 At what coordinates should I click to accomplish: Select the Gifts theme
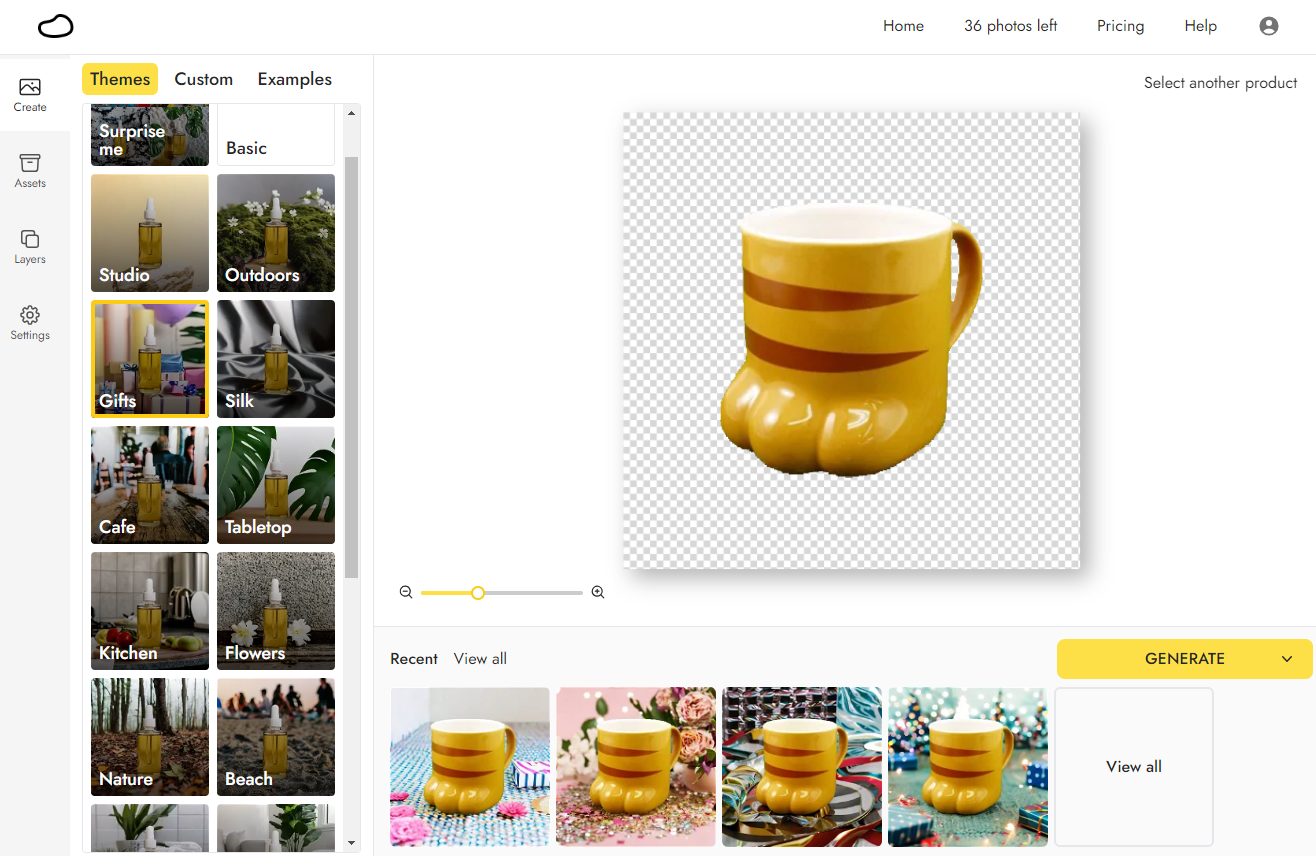tap(150, 359)
